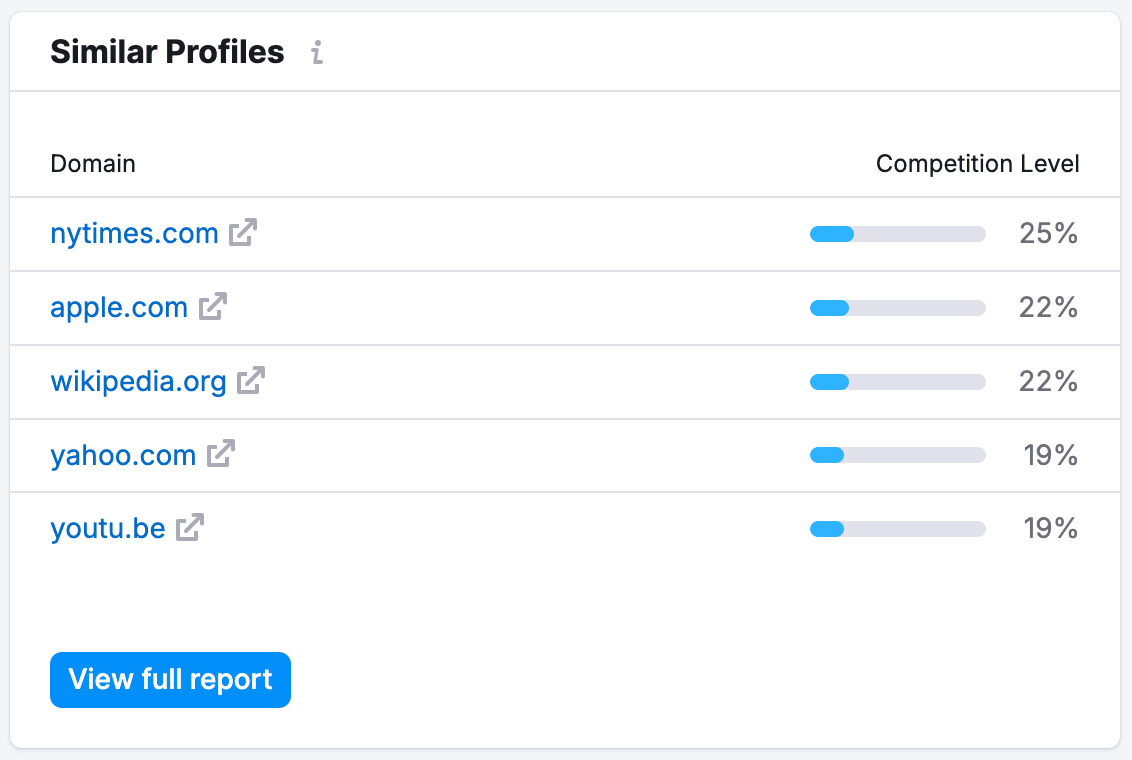Click the Domain column header
This screenshot has width=1132, height=760.
point(93,163)
